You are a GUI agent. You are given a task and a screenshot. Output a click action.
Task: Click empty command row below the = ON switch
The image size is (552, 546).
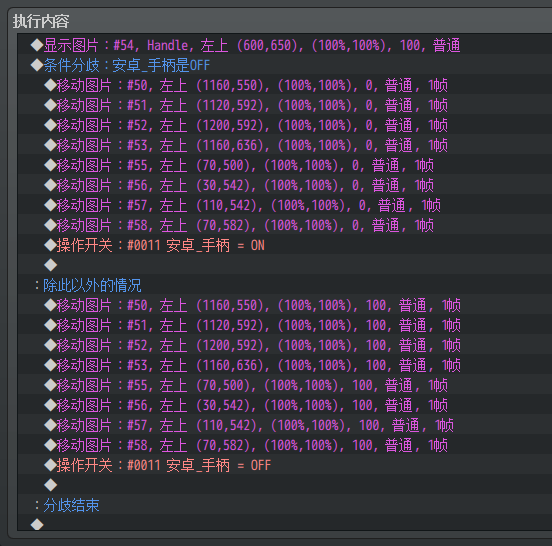coord(284,265)
